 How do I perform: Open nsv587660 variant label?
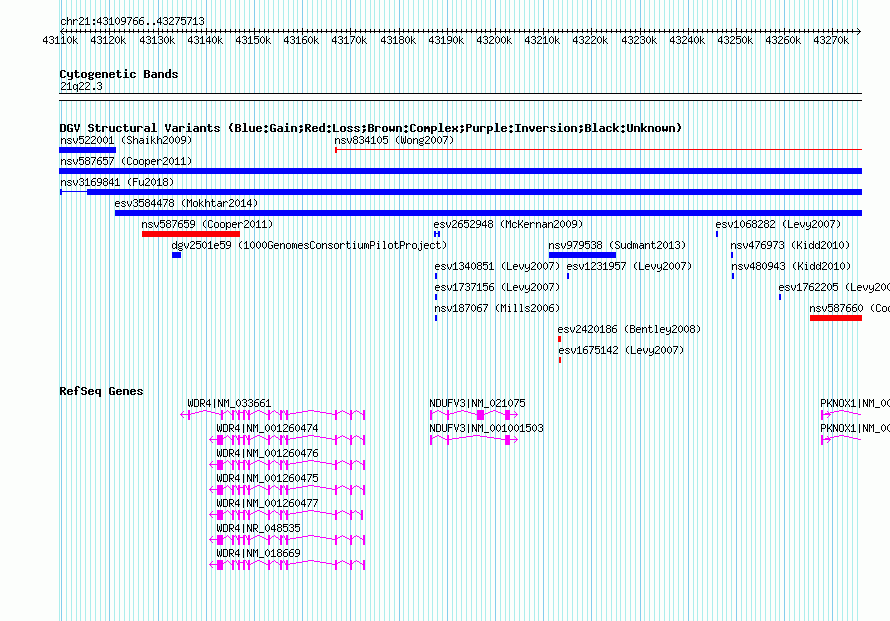coord(849,308)
